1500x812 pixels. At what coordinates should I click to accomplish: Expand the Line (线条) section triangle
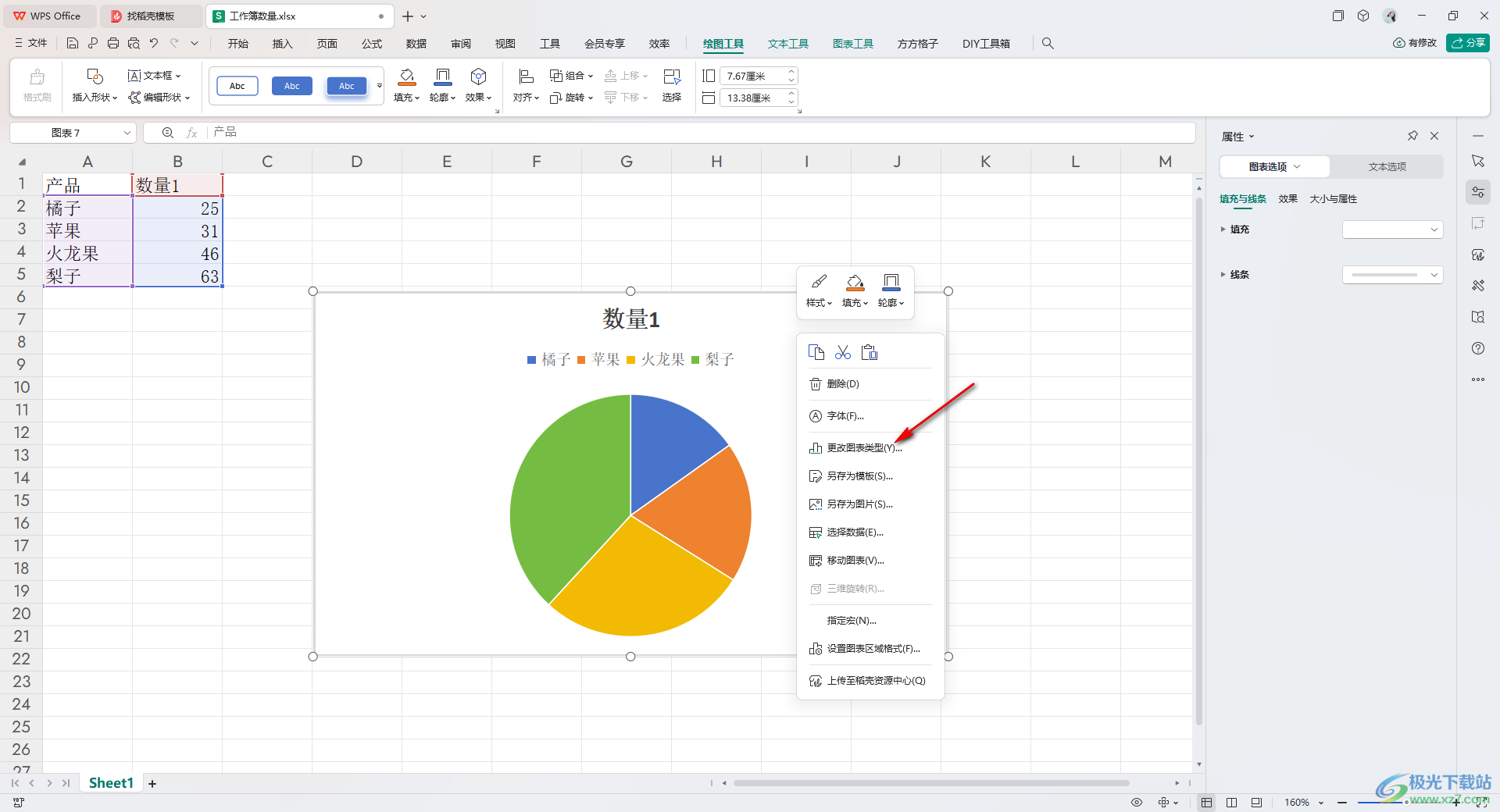click(x=1223, y=275)
